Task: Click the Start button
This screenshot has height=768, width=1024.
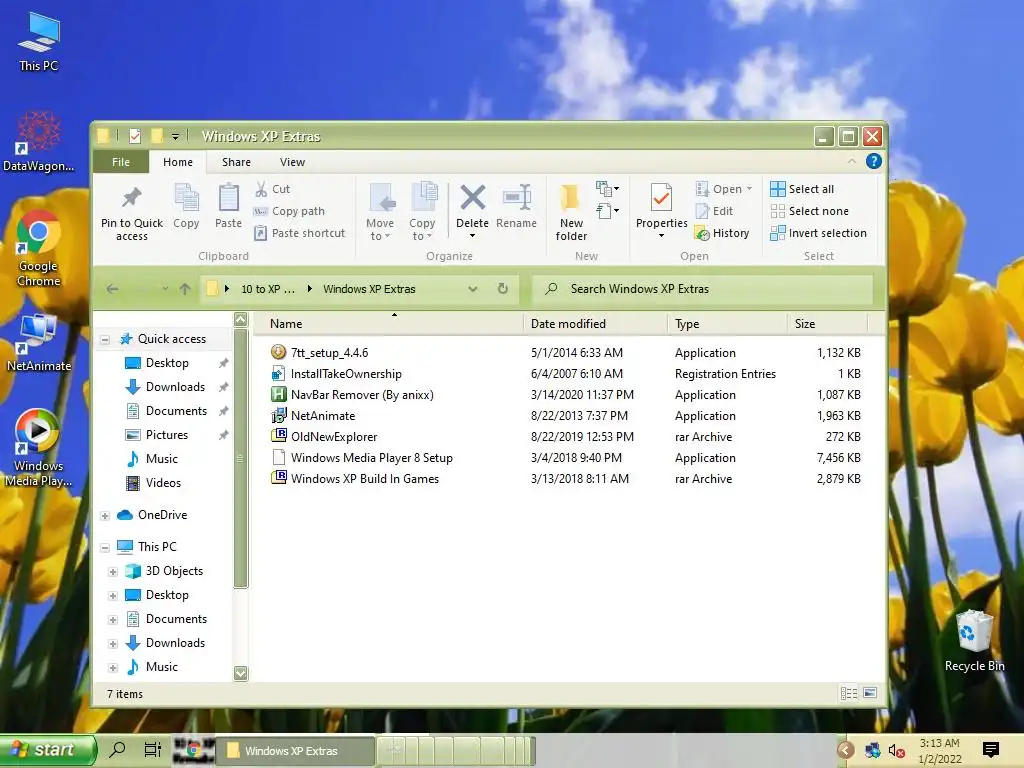Action: 48,750
